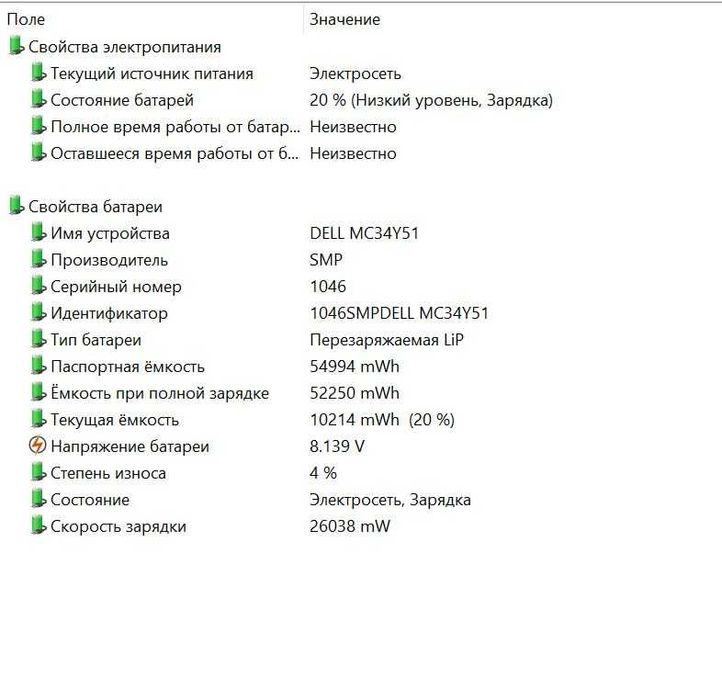
Task: Select the Состояние батарей field label
Action: tap(122, 100)
